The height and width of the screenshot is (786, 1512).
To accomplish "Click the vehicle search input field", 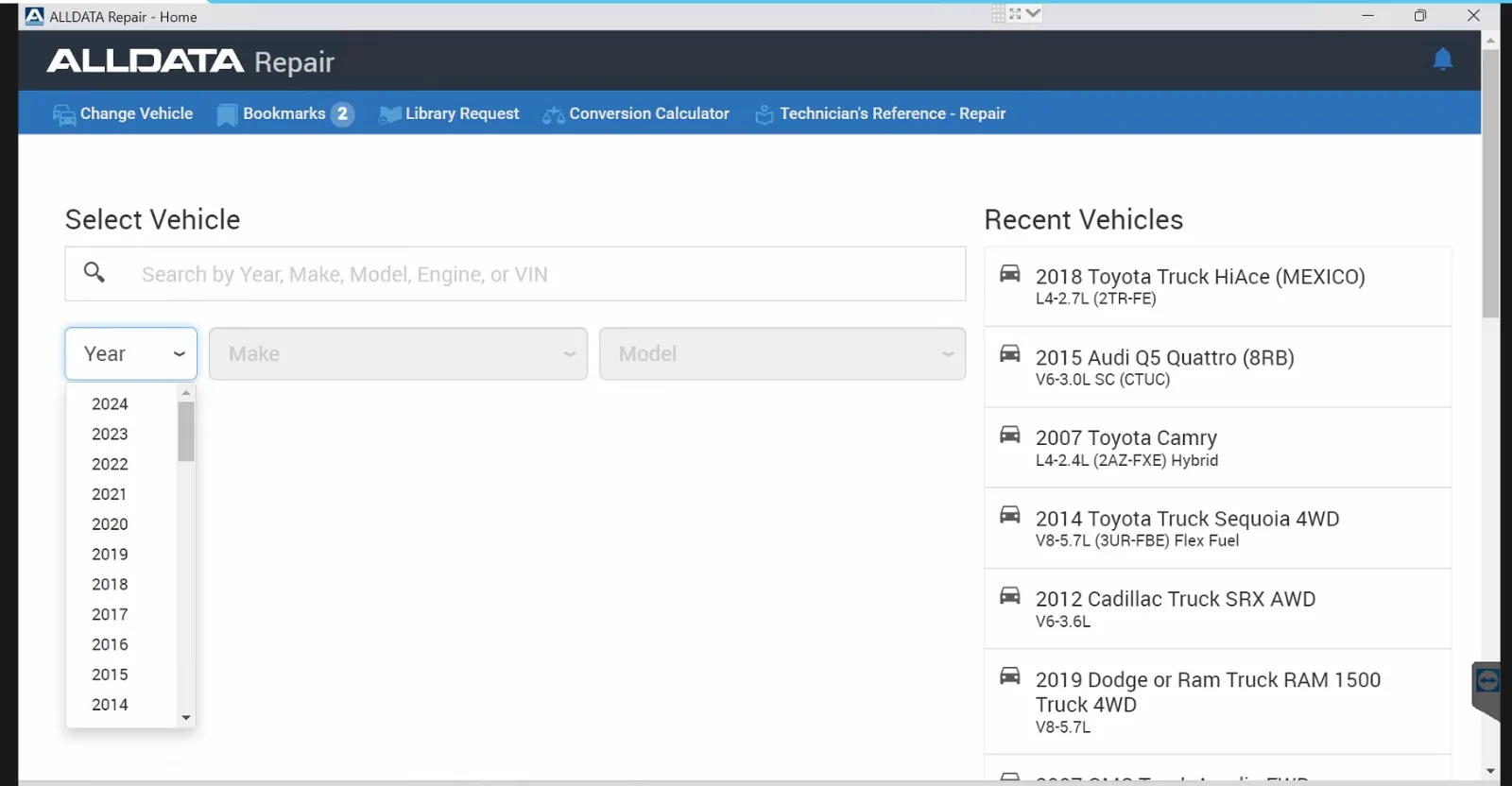I will tap(548, 274).
